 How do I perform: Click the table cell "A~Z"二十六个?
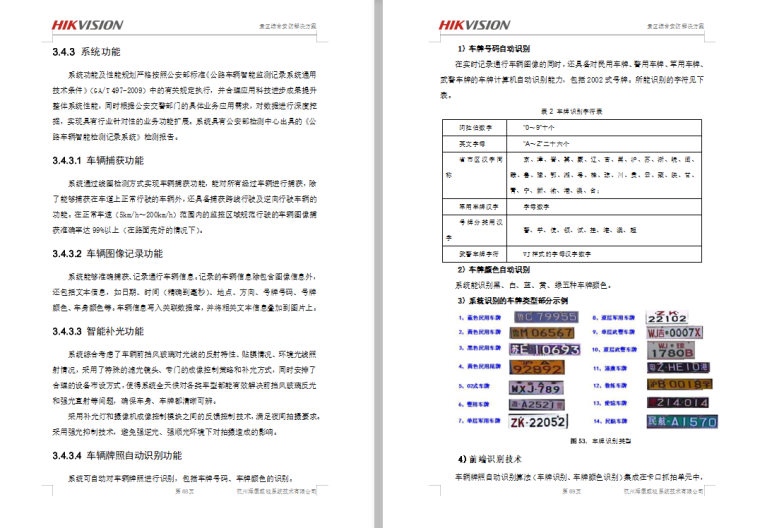coord(544,144)
